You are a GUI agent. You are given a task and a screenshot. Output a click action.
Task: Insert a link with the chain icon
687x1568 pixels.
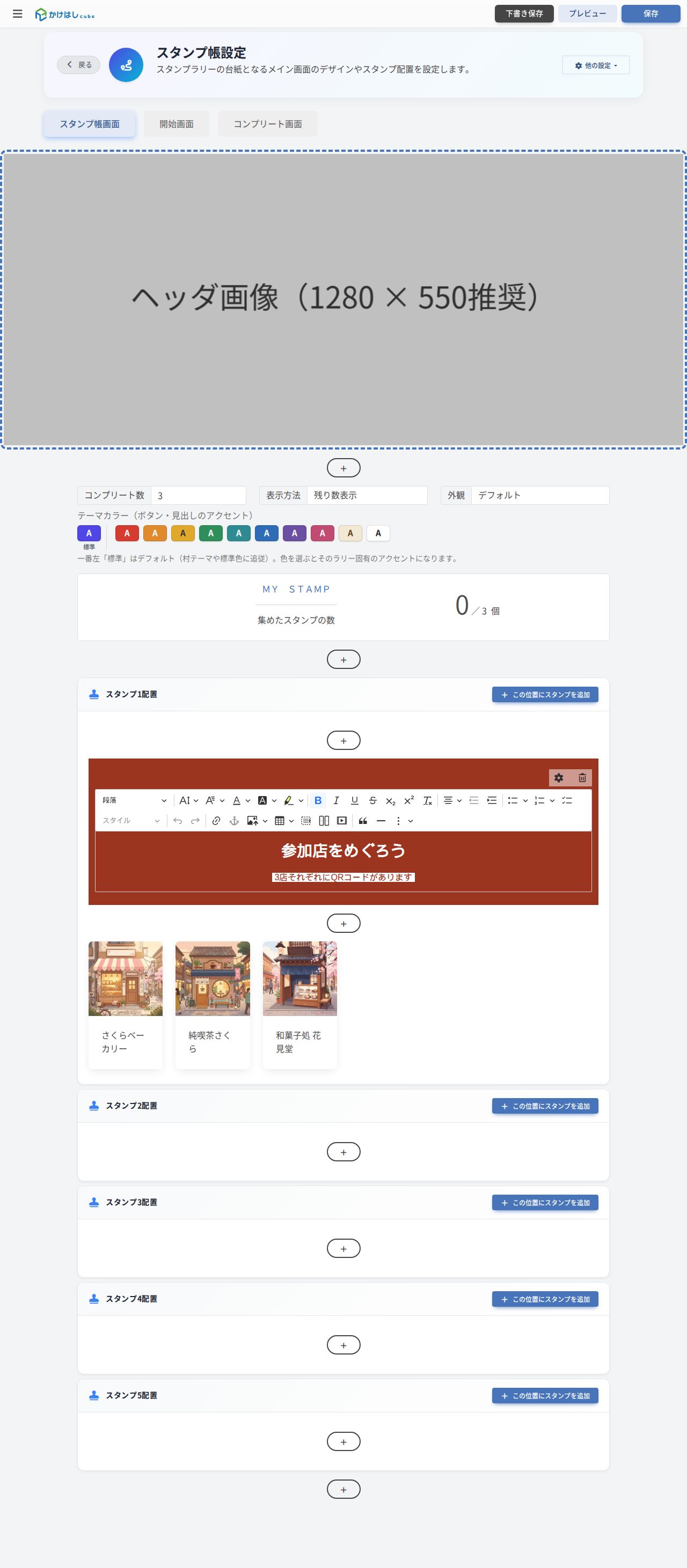(216, 821)
